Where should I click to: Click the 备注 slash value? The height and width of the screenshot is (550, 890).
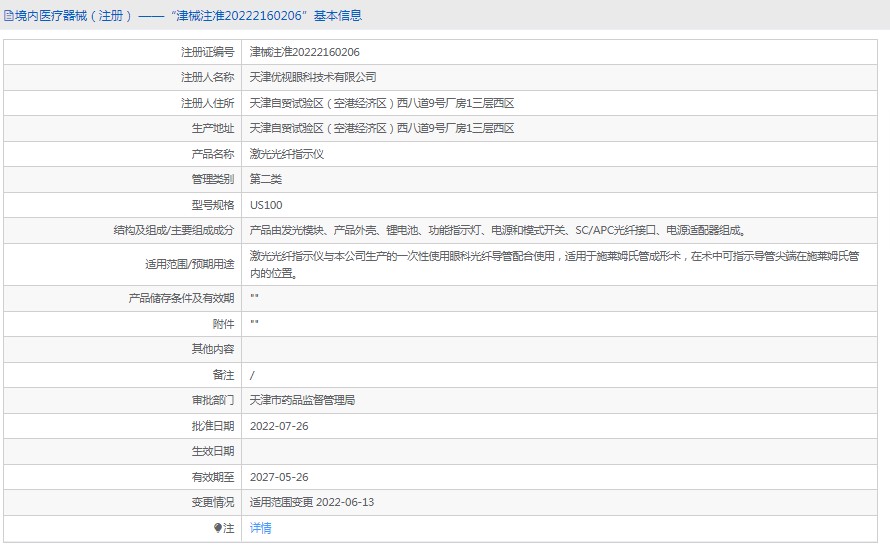point(252,375)
